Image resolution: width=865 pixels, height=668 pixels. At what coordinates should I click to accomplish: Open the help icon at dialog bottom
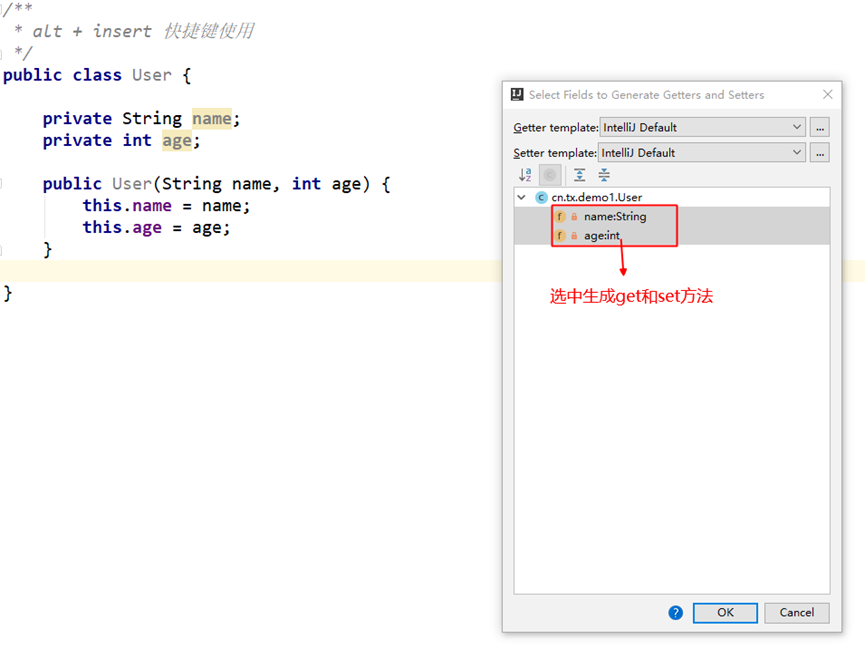click(675, 612)
